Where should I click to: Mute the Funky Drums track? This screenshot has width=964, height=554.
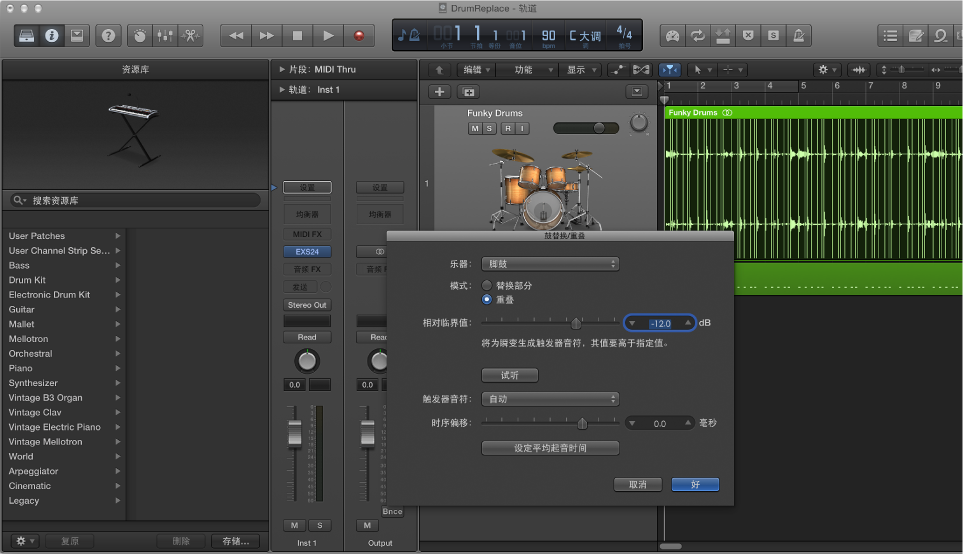point(474,129)
